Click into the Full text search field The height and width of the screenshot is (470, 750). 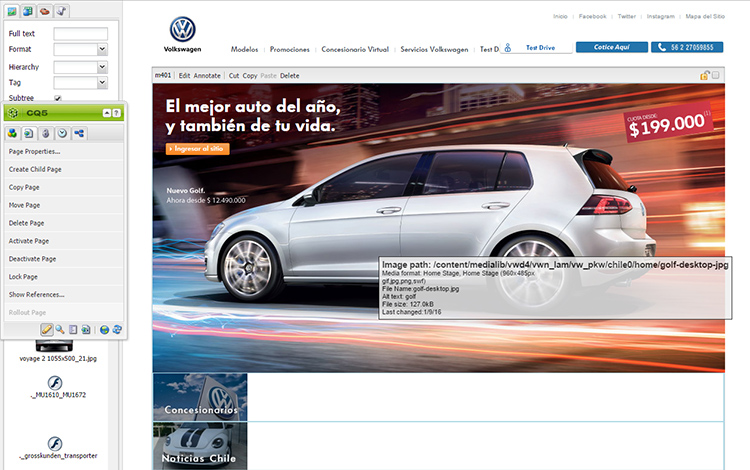click(x=80, y=33)
